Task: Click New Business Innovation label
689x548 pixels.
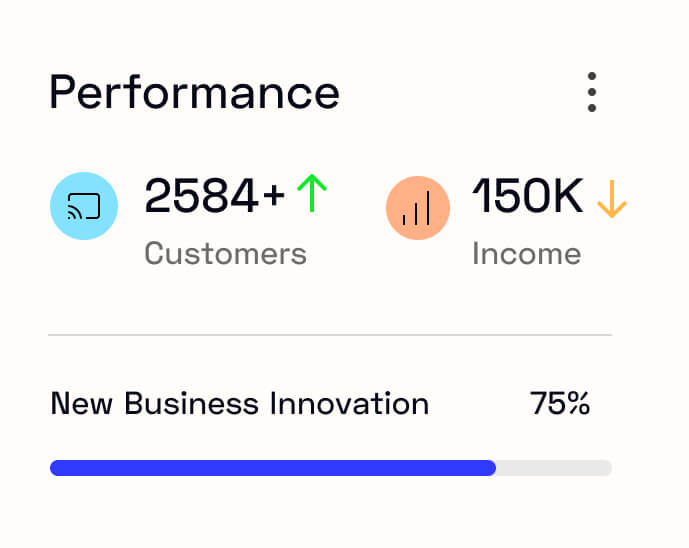Action: (239, 403)
